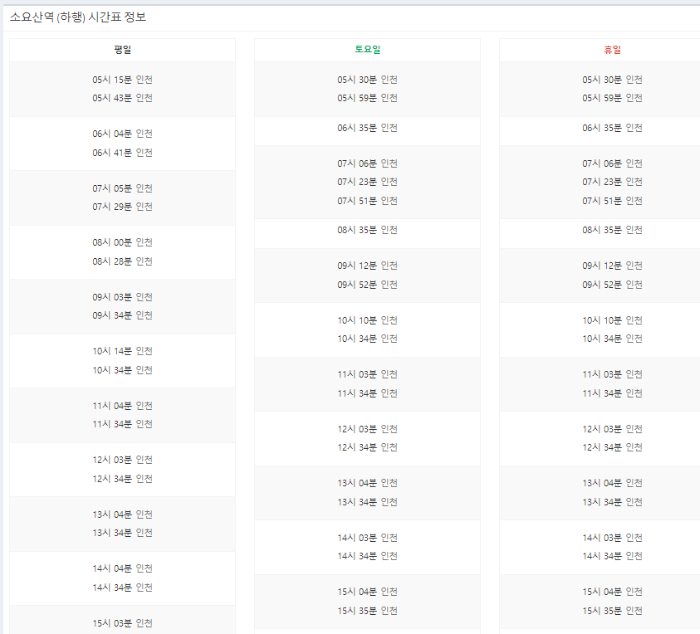
Task: Choose 14시 04분 인천 weekday departure
Action: click(x=122, y=568)
